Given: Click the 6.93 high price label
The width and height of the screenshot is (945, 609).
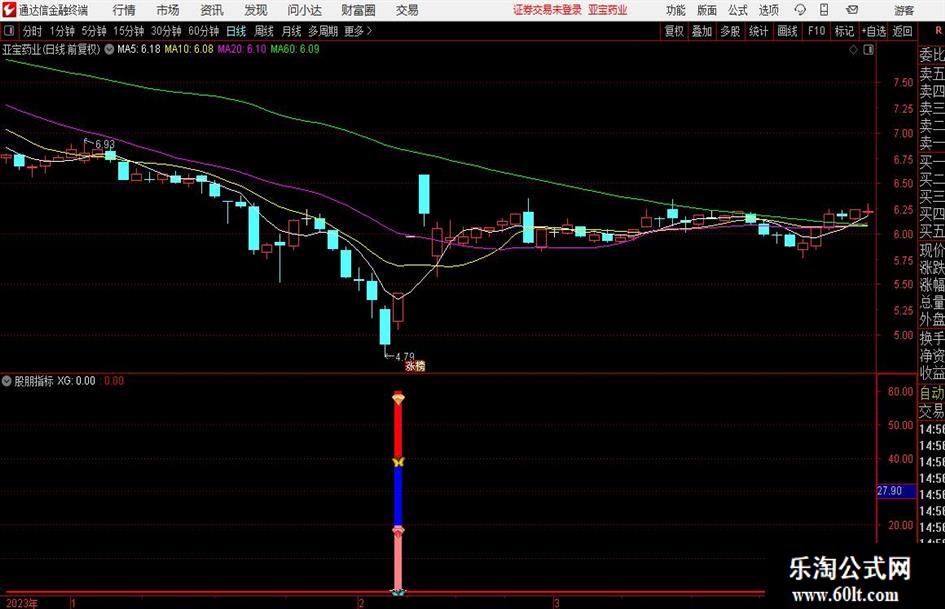Looking at the screenshot, I should [x=105, y=144].
